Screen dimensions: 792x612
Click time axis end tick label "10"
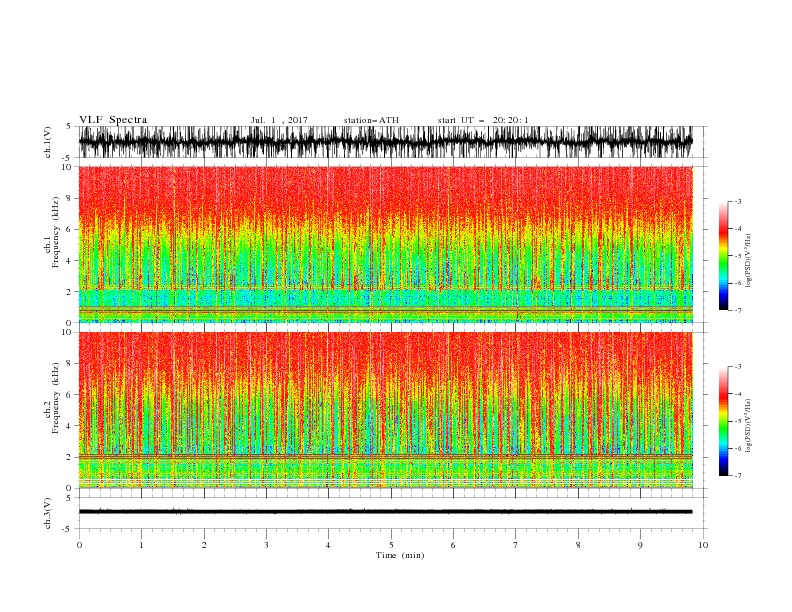click(x=703, y=545)
